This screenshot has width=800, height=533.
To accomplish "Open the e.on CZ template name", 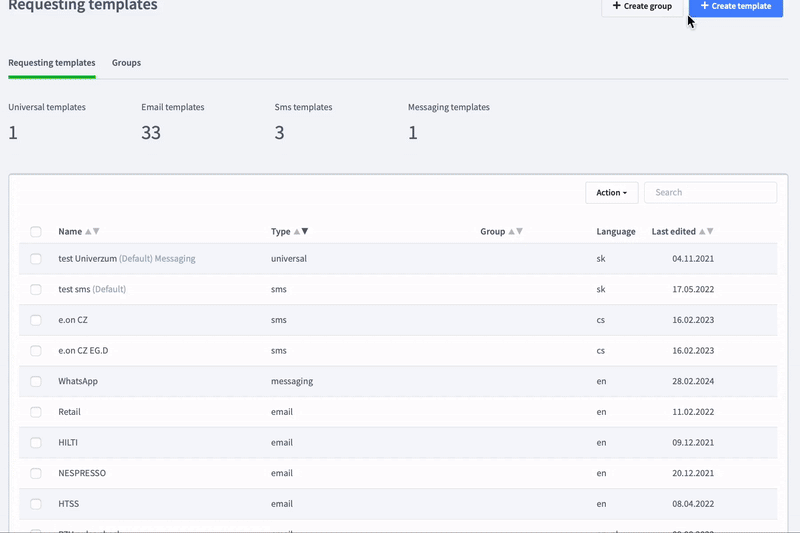I will pos(73,320).
